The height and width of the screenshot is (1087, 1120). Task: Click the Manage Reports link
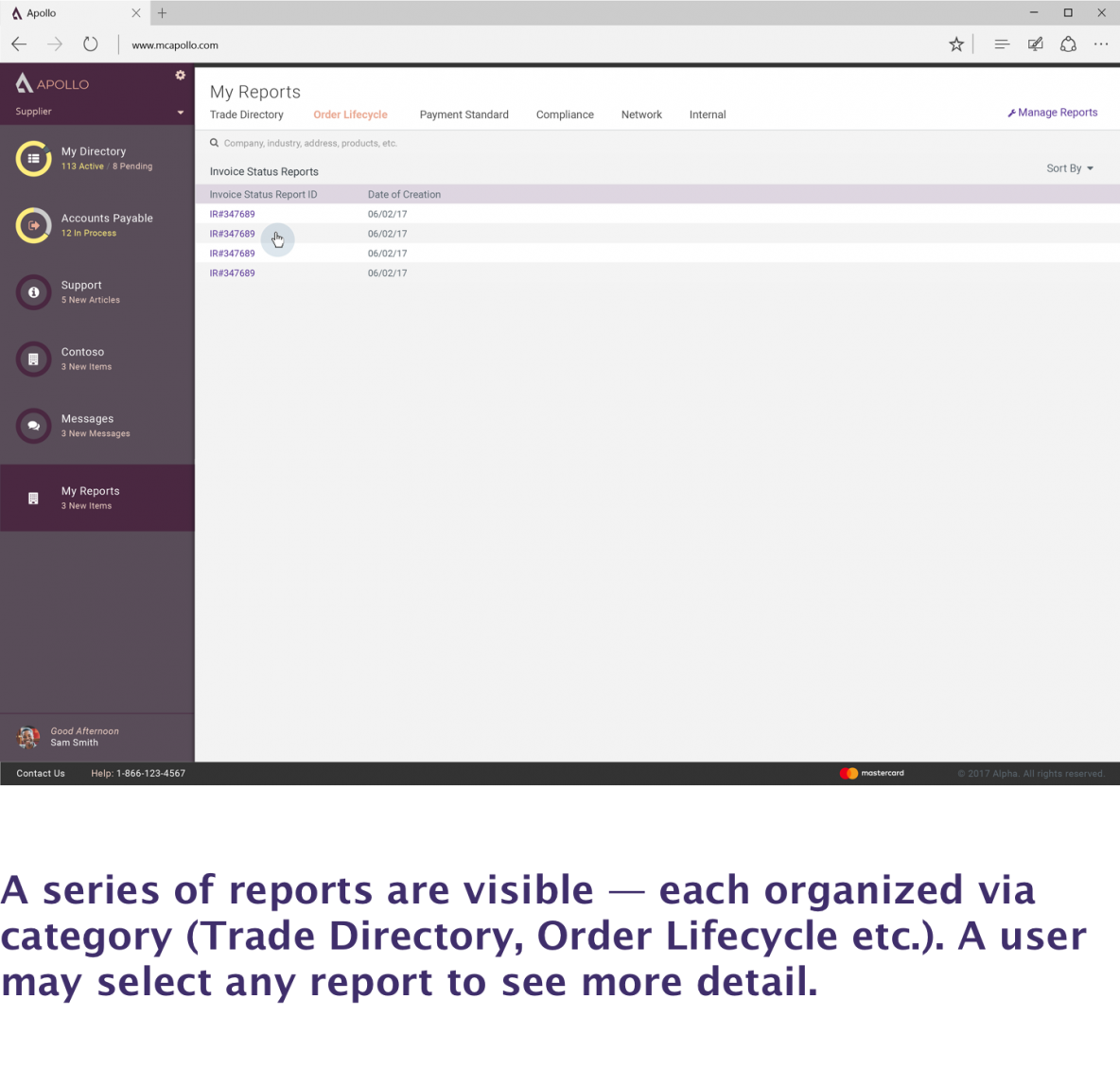(1053, 112)
